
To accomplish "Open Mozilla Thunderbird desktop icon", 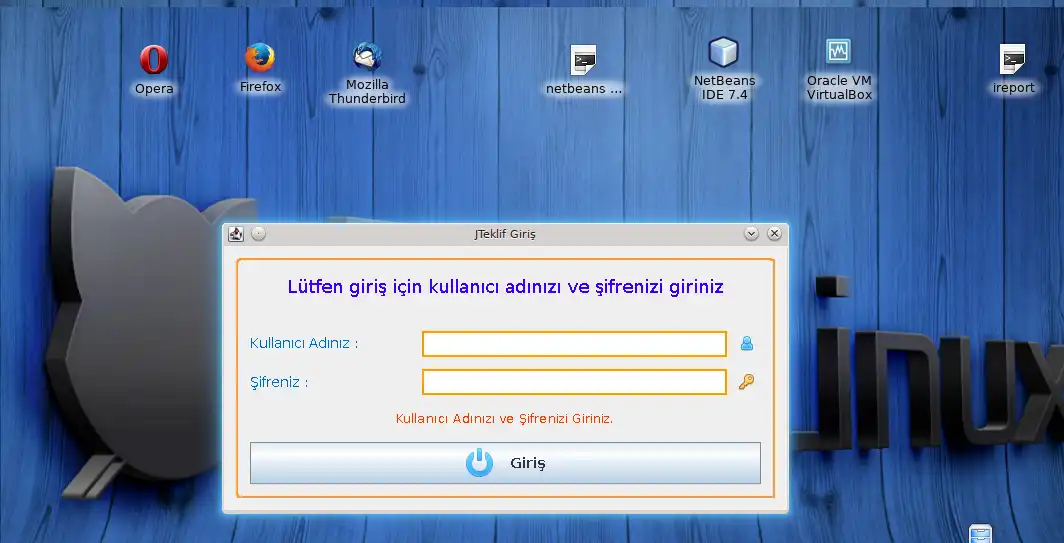I will pyautogui.click(x=367, y=56).
